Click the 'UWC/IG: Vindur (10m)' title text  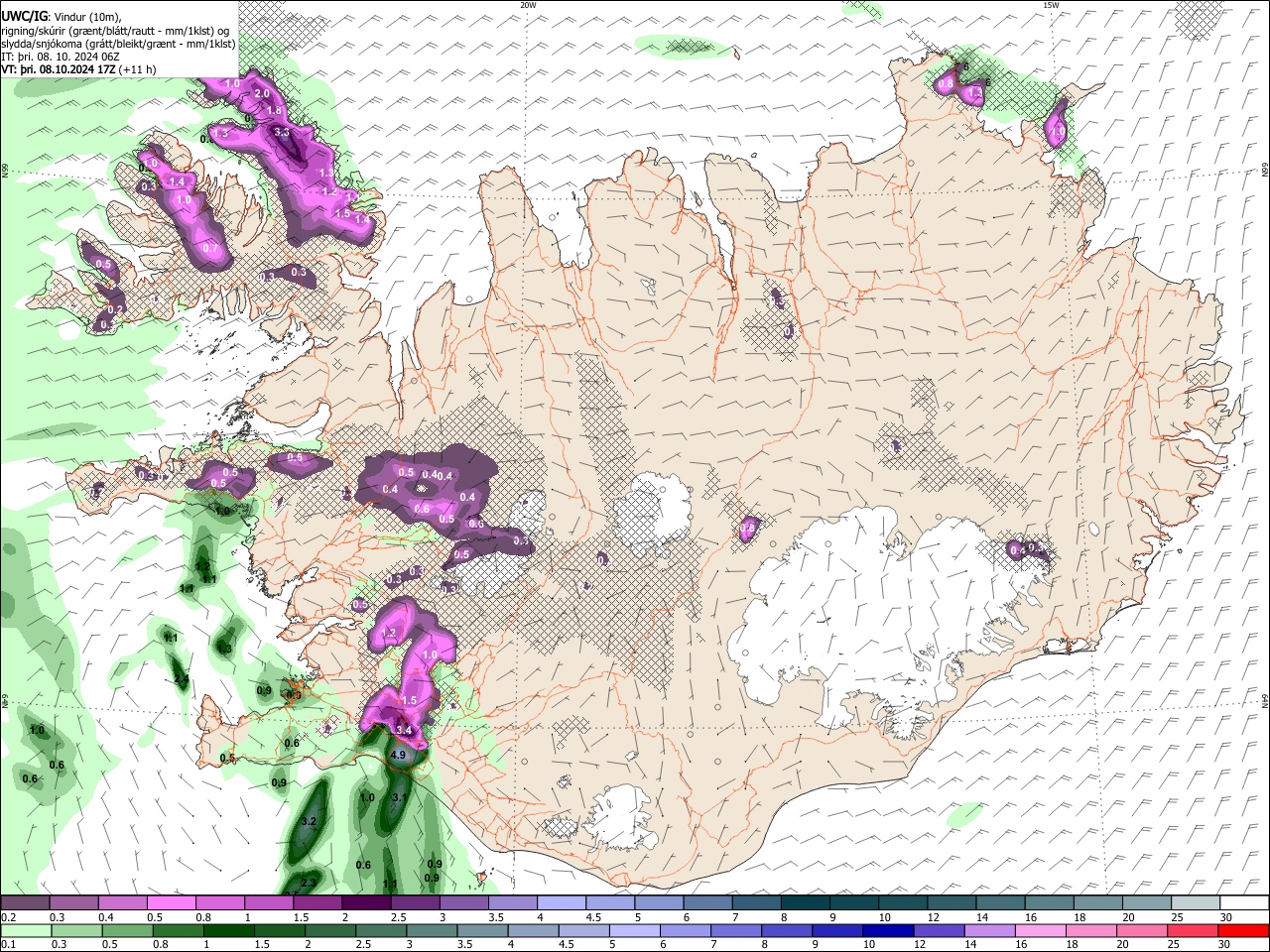pos(63,16)
